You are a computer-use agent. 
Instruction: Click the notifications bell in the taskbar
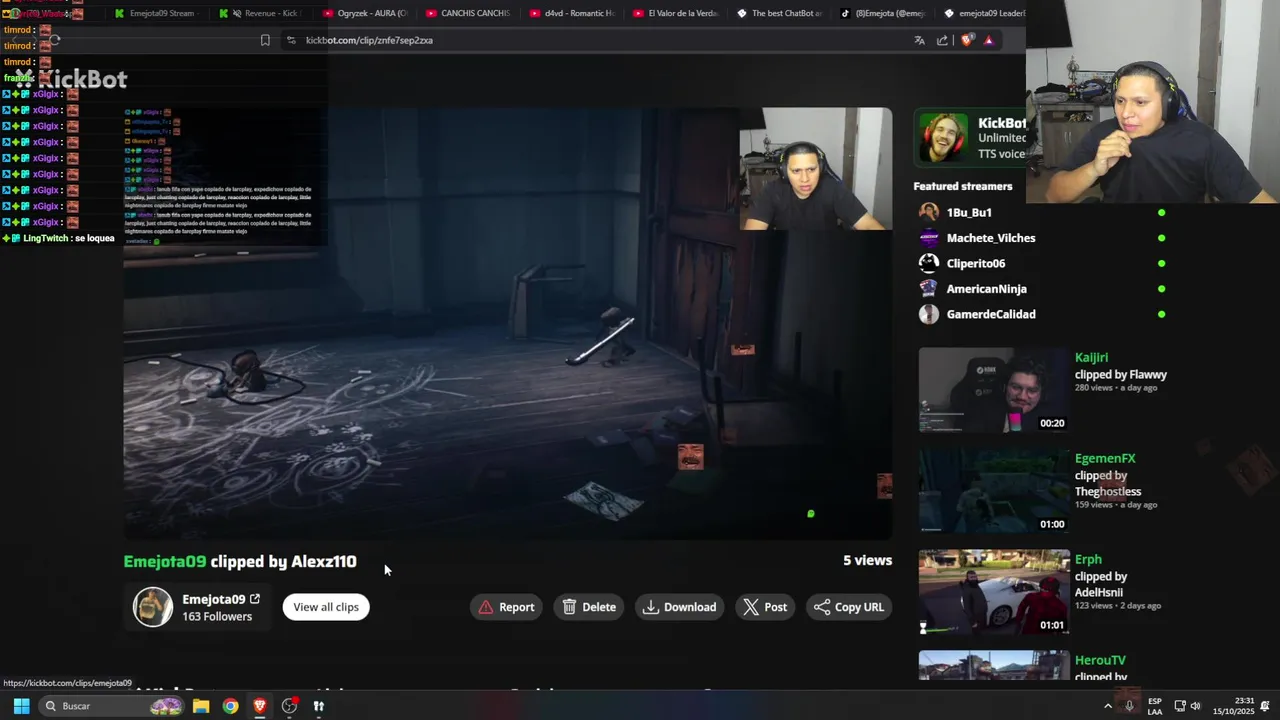click(1264, 706)
